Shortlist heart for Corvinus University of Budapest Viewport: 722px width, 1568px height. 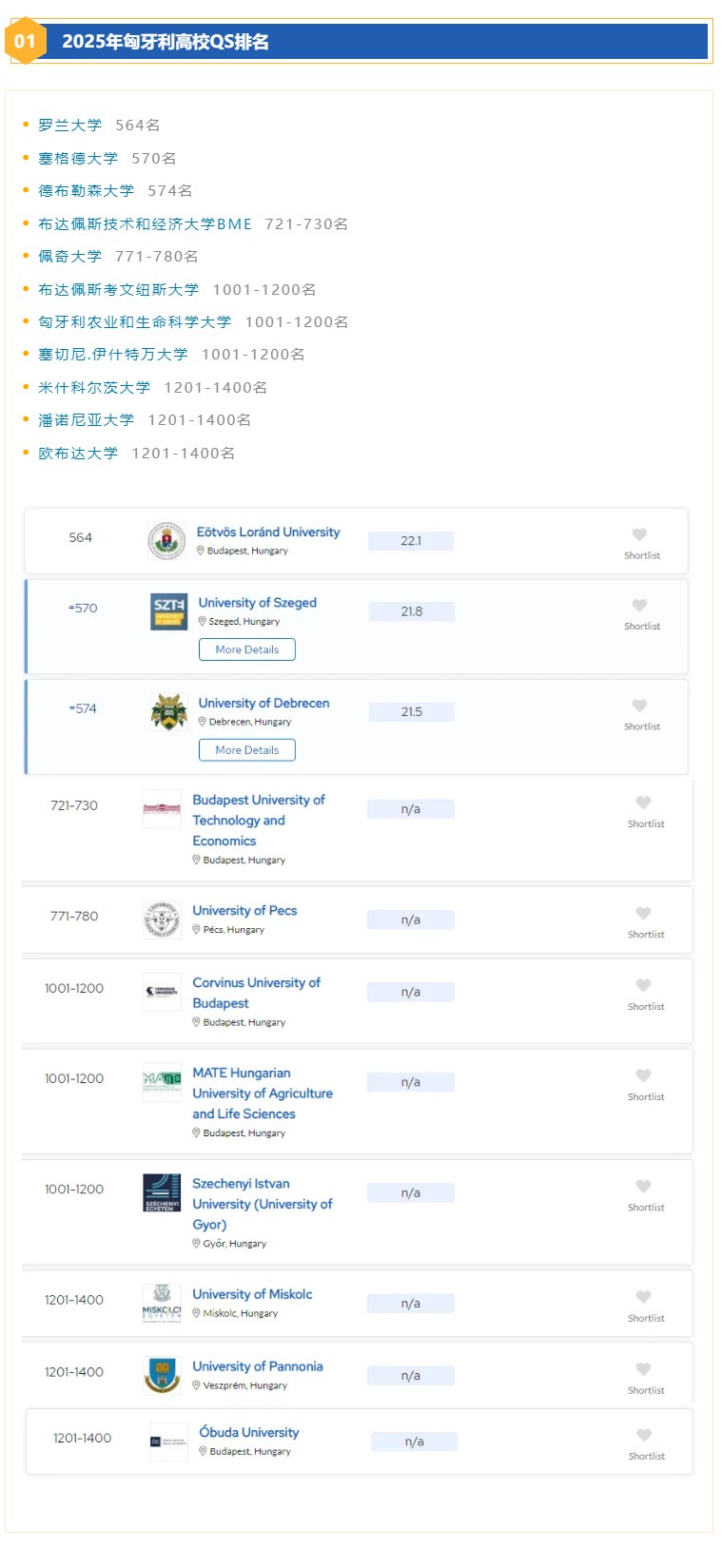coord(643,985)
